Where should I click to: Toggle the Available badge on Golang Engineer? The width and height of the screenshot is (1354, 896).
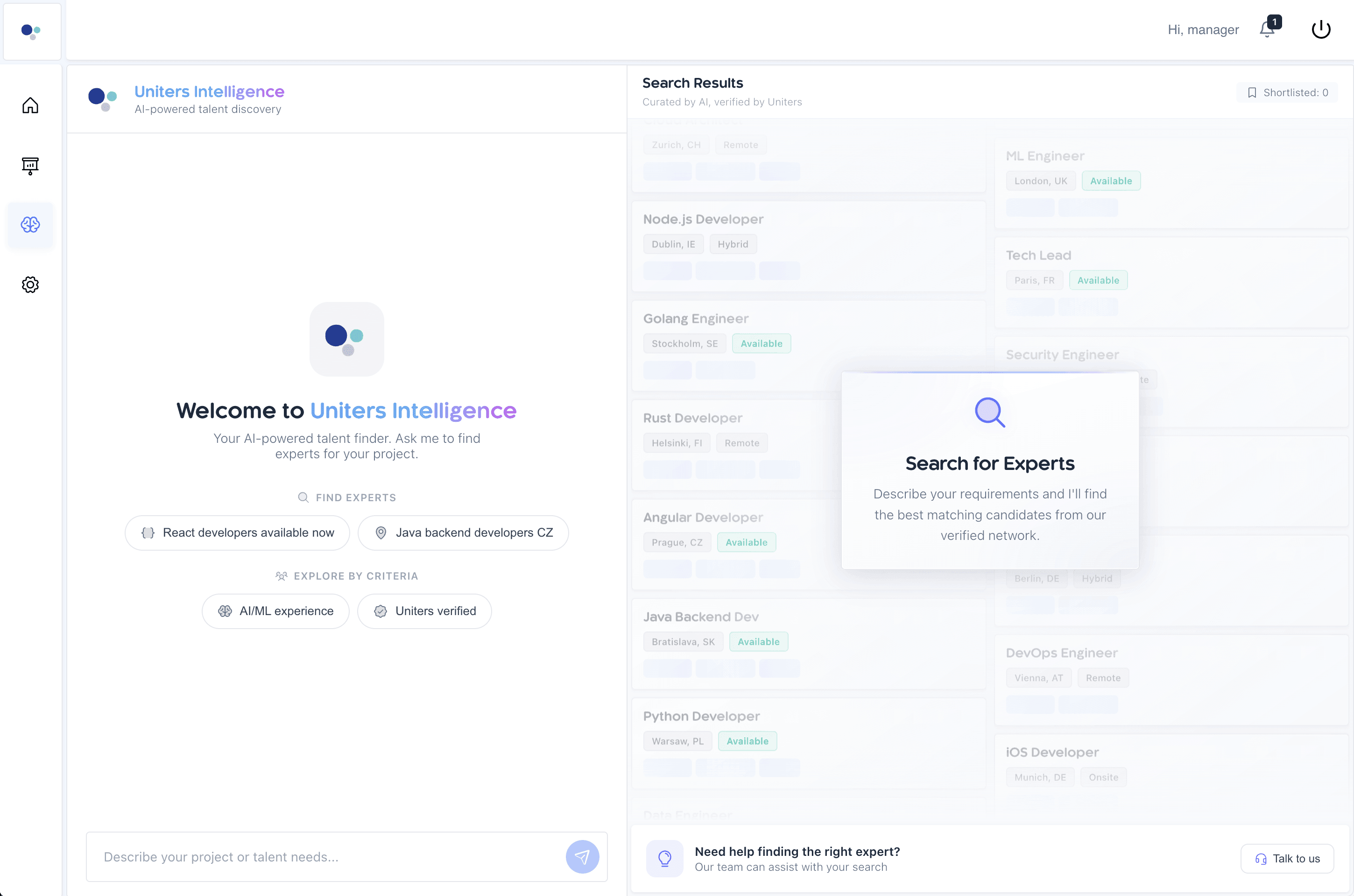coord(762,343)
